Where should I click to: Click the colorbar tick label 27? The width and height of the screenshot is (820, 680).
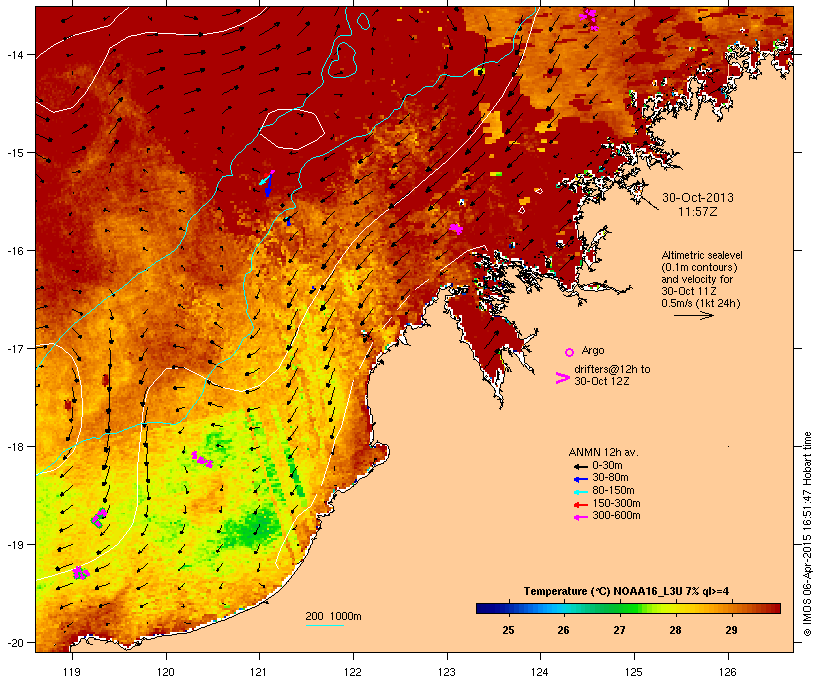[x=619, y=630]
